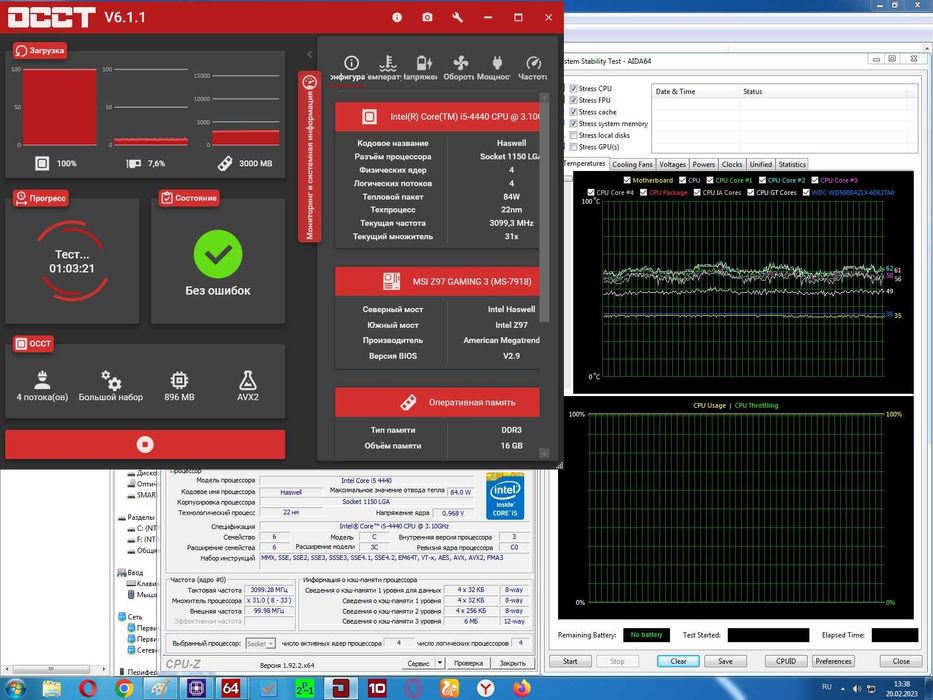Image resolution: width=933 pixels, height=700 pixels.
Task: Toggle Stress cache checkbox in AIDA64
Action: pyautogui.click(x=574, y=111)
